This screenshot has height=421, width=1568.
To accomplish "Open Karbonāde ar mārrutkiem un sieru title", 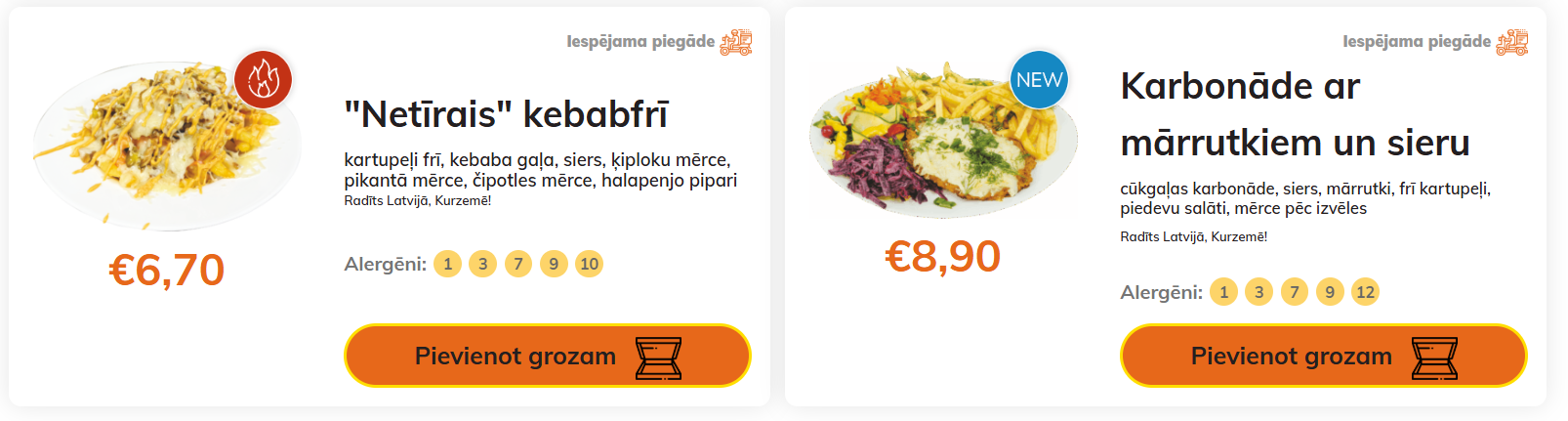I will point(1295,114).
